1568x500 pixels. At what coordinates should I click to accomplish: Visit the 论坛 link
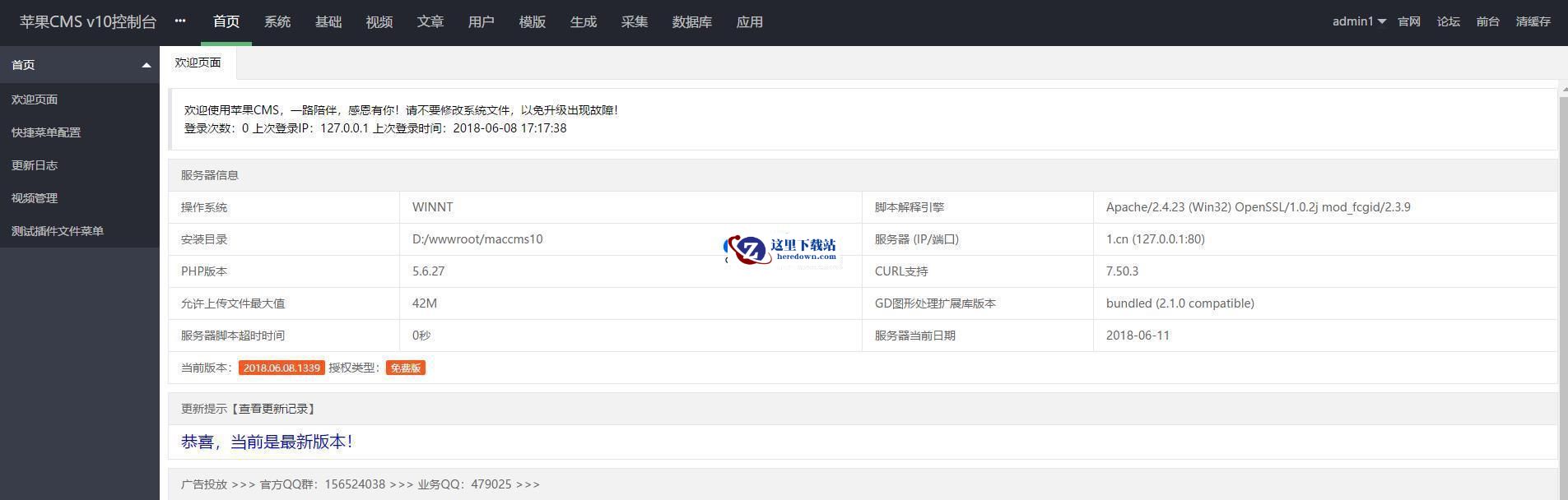pos(1449,21)
